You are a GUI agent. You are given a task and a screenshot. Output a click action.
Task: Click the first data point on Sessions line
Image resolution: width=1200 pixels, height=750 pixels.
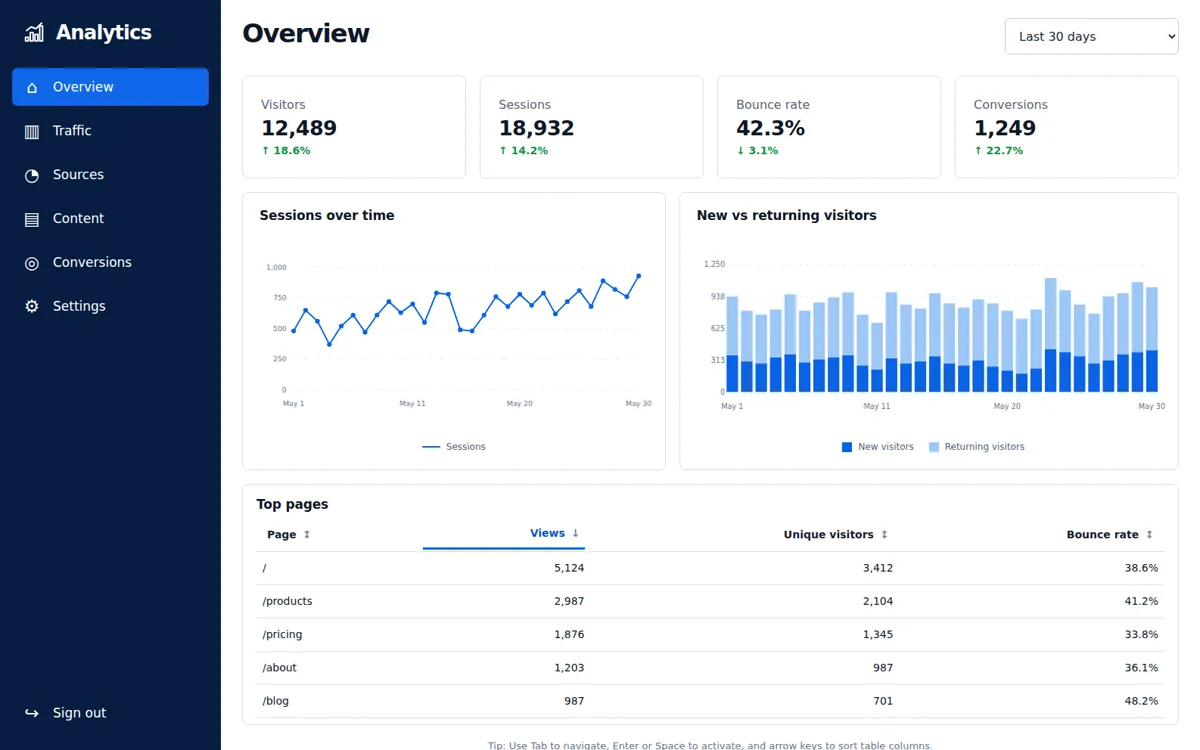click(x=293, y=330)
